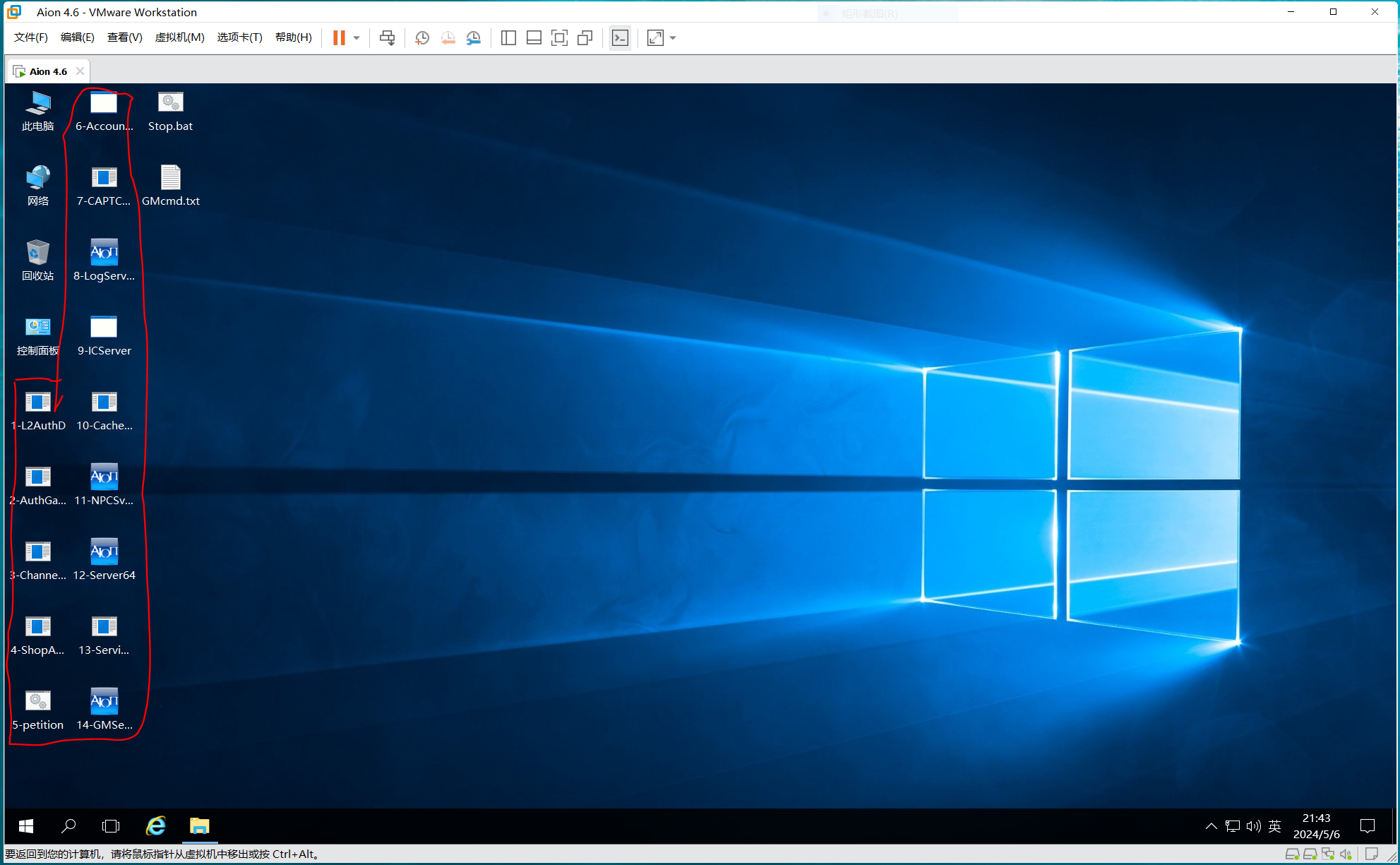The image size is (1400, 865).
Task: Toggle the thumbnail bar view
Action: coord(534,38)
